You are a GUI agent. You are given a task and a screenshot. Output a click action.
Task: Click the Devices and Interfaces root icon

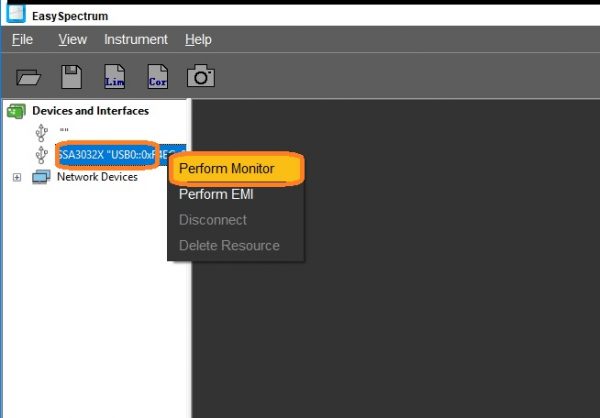(x=16, y=111)
